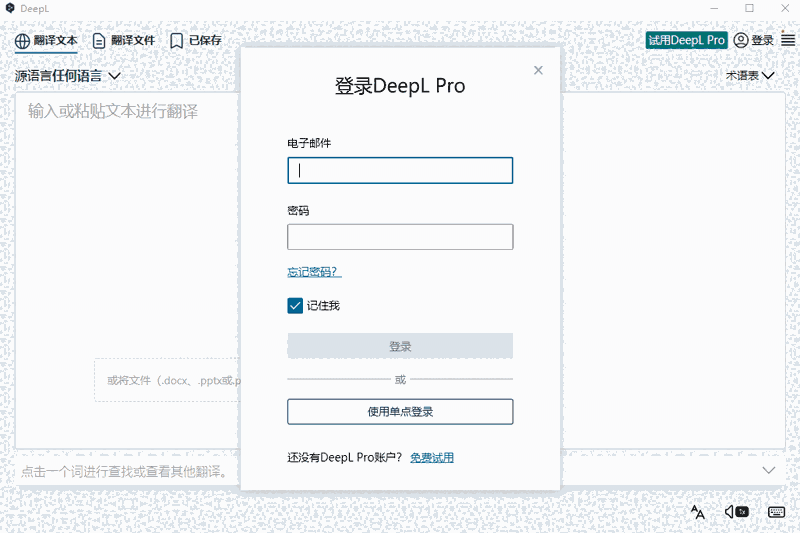Click 点击一个词进行查找或查看其他翻译 bar
Screen dimensions: 800x533
tap(126, 471)
